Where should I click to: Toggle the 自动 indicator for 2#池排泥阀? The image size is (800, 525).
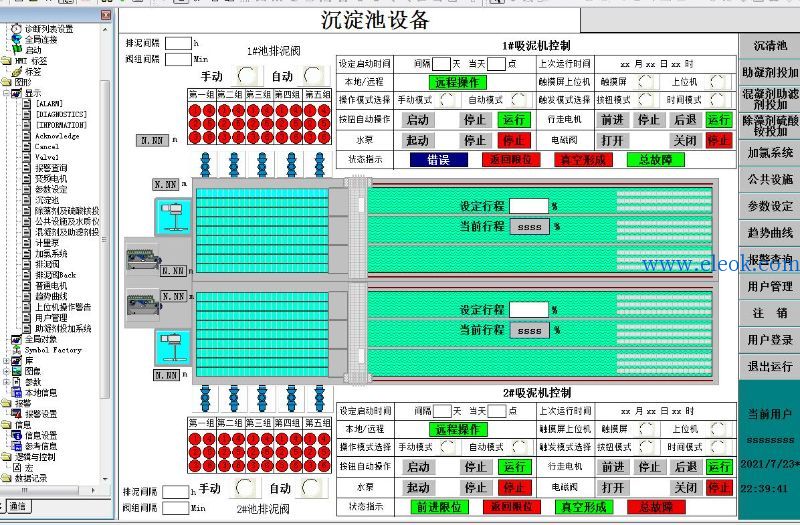[x=311, y=488]
